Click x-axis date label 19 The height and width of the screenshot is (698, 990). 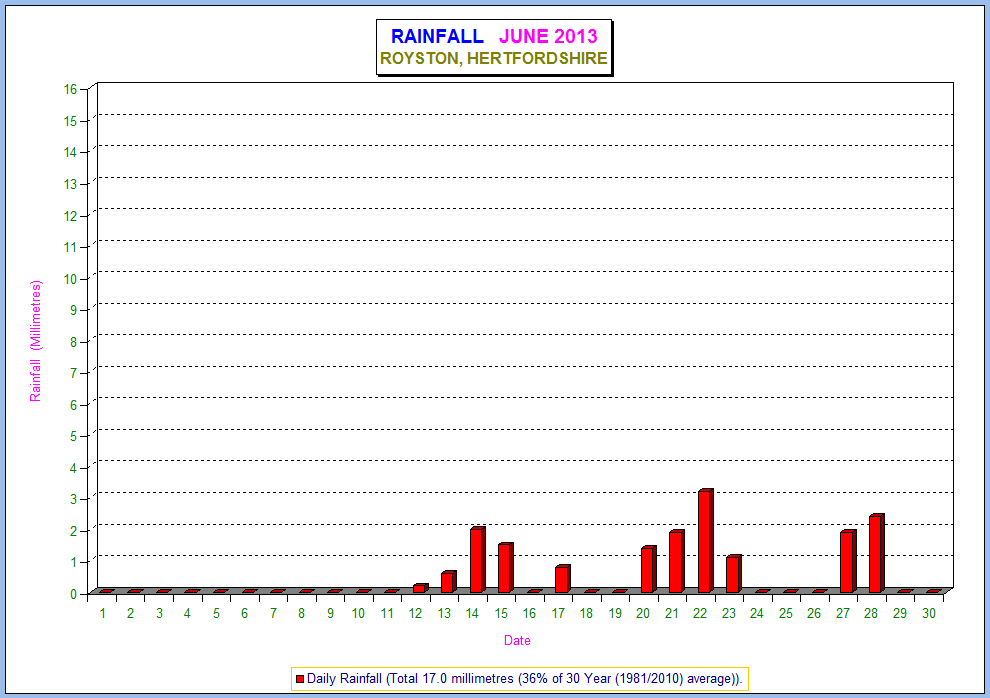[x=615, y=613]
